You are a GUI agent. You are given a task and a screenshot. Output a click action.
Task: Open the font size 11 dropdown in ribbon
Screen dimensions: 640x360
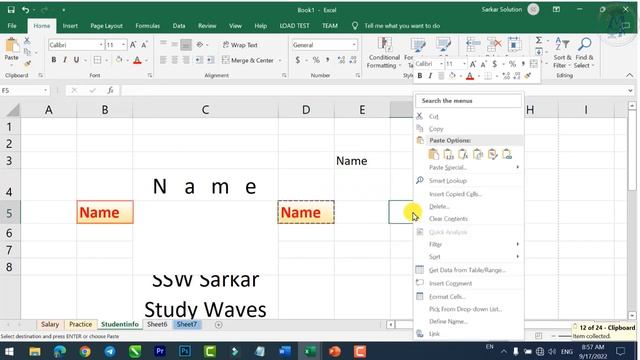pyautogui.click(x=123, y=45)
